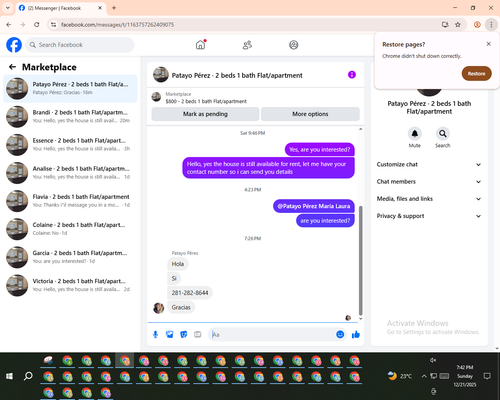Open the profile account icon in navigation
The width and height of the screenshot is (500, 400).
294,45
